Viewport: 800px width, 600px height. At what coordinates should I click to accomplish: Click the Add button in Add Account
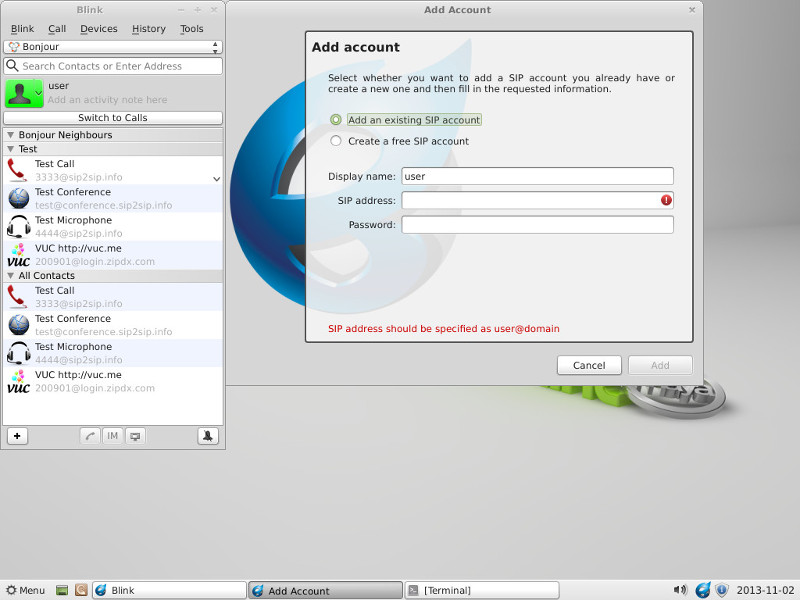coord(660,365)
